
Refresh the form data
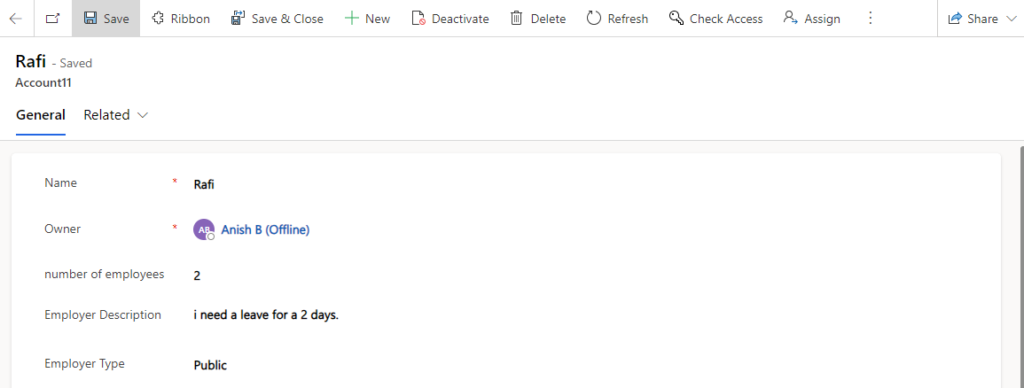point(617,18)
